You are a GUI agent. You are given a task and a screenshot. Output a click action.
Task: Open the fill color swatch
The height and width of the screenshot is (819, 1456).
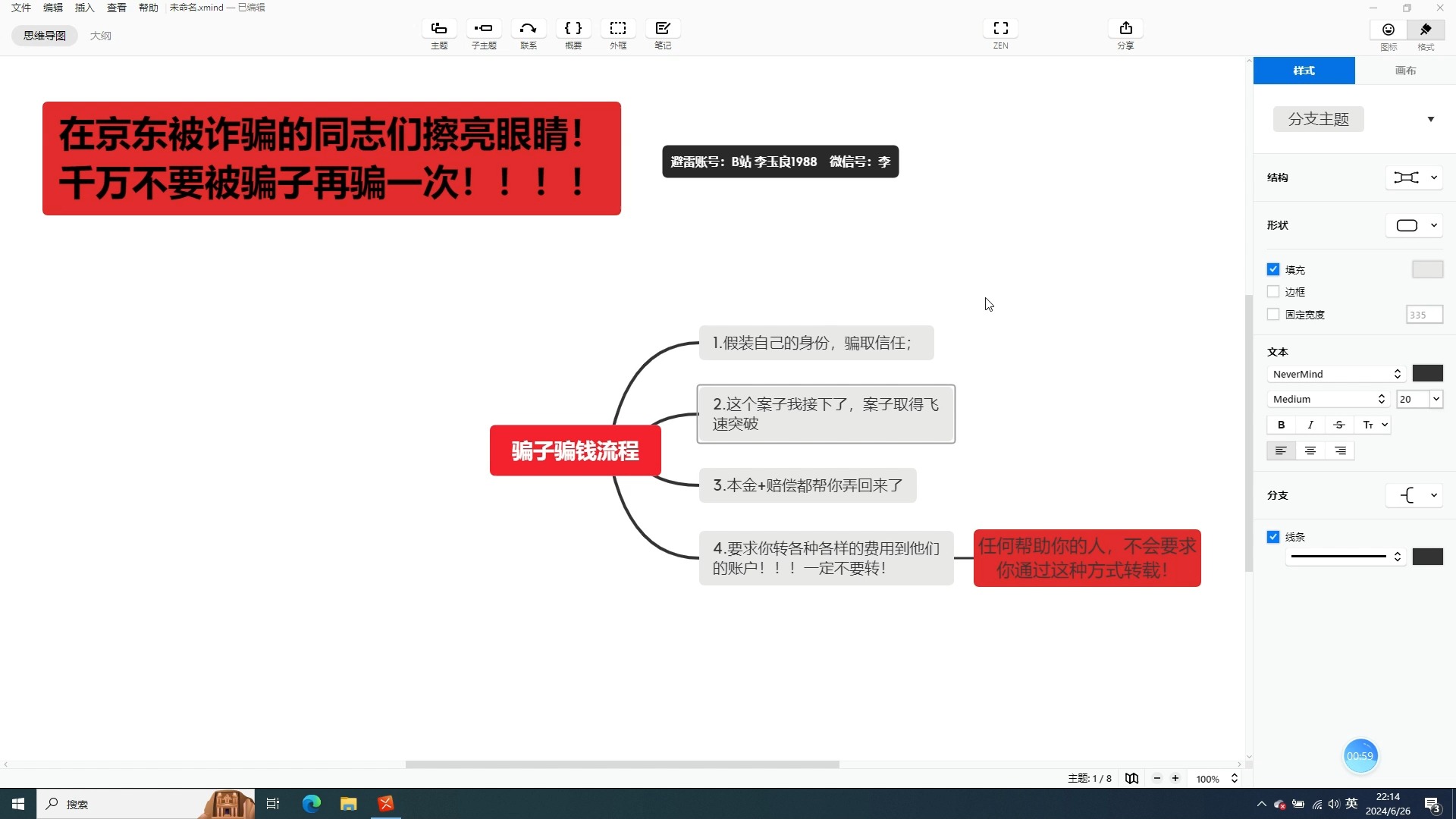pos(1427,269)
